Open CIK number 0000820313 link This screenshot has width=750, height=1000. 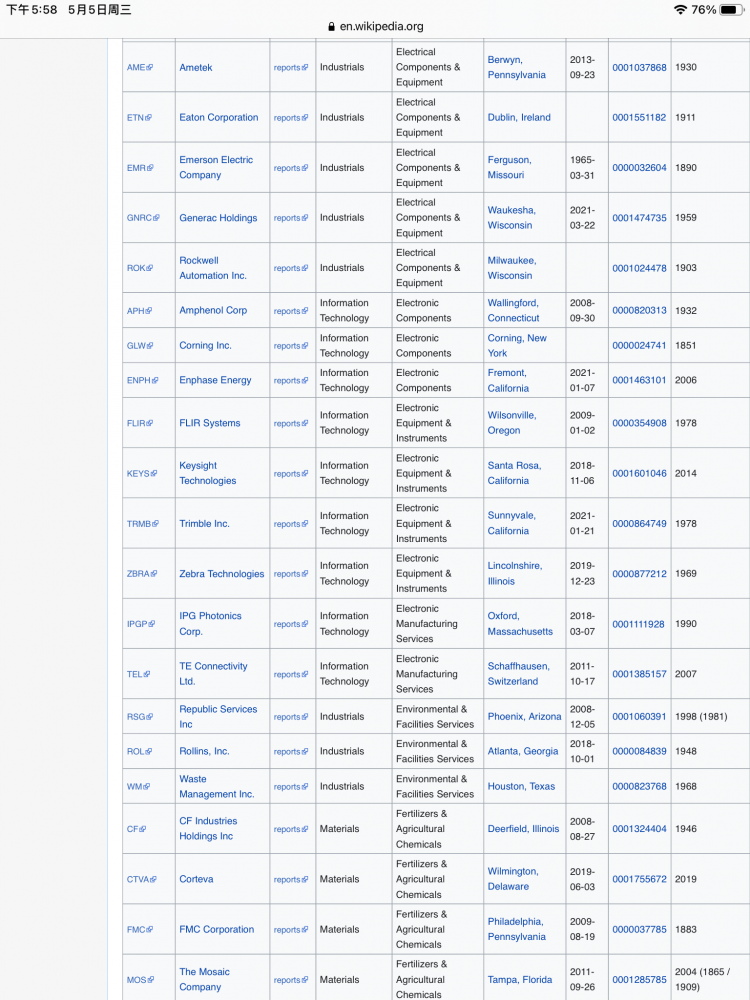[639, 311]
